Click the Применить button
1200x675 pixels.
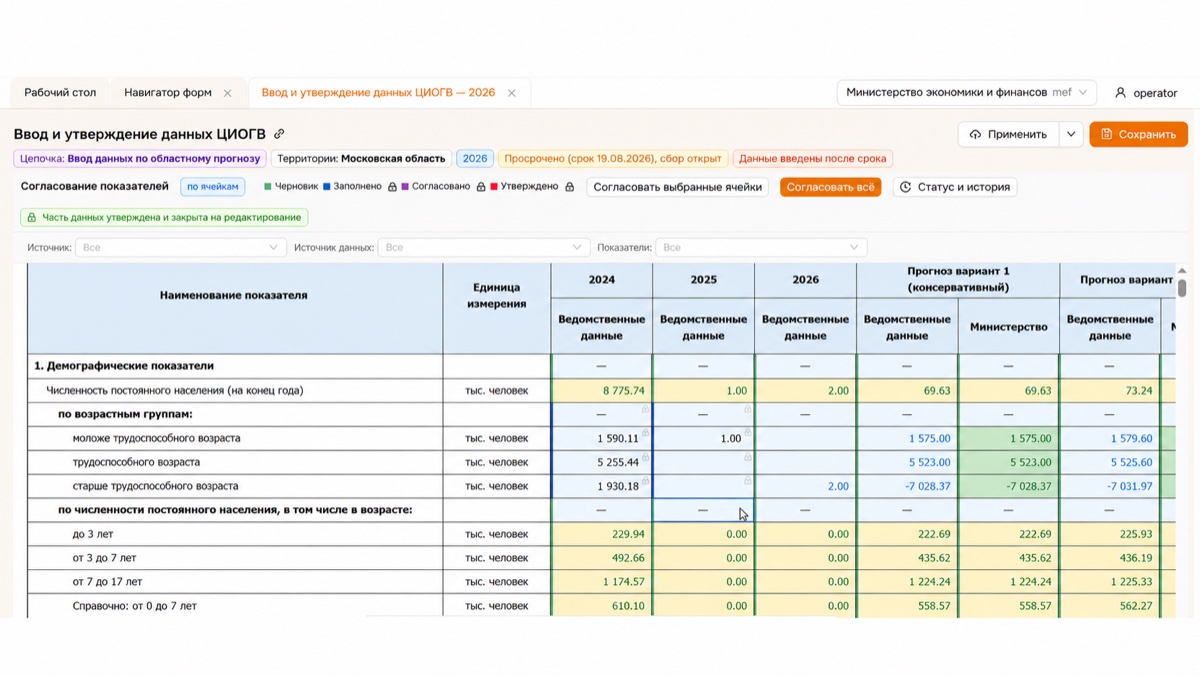point(1009,134)
